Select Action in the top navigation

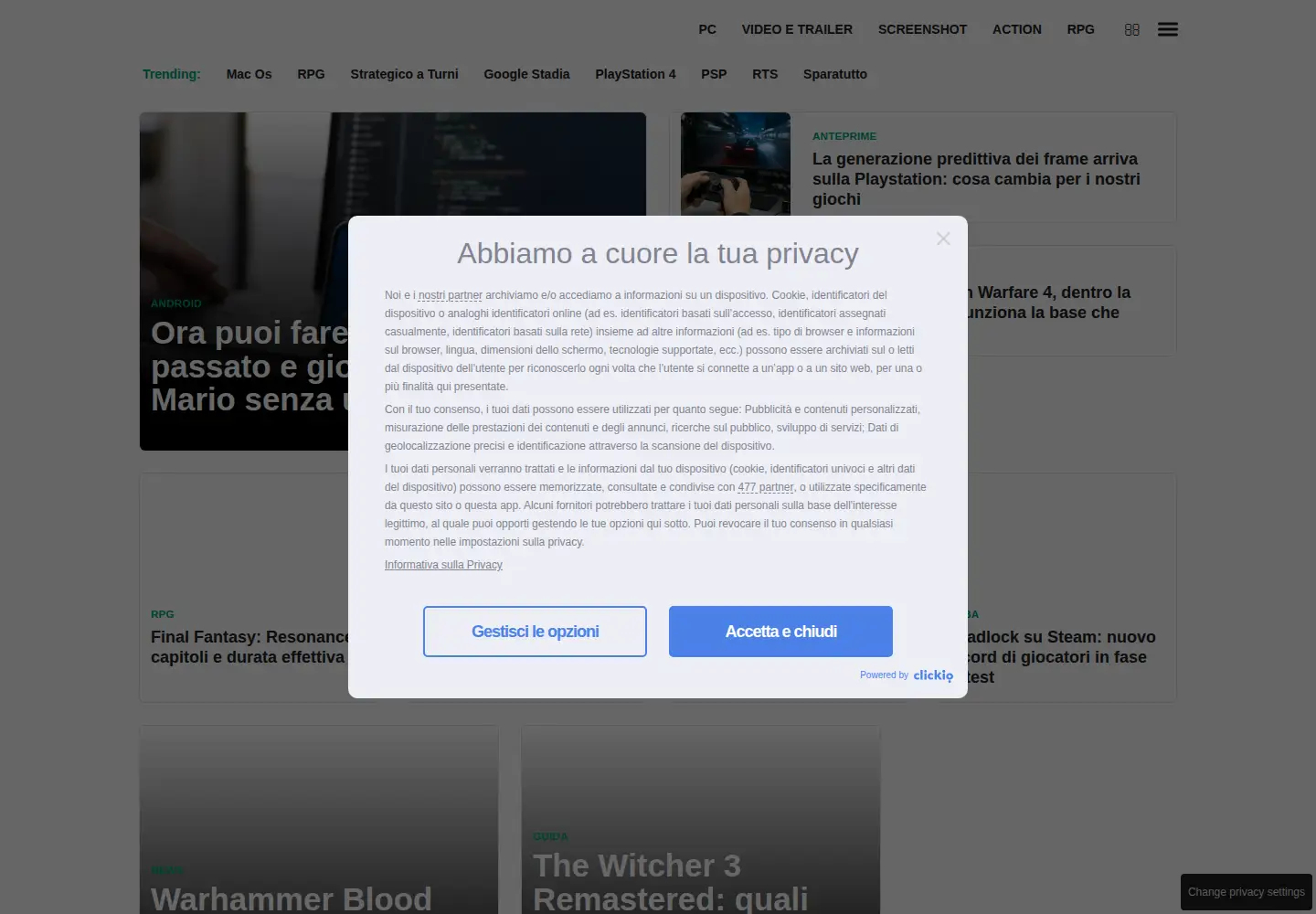[x=1017, y=29]
